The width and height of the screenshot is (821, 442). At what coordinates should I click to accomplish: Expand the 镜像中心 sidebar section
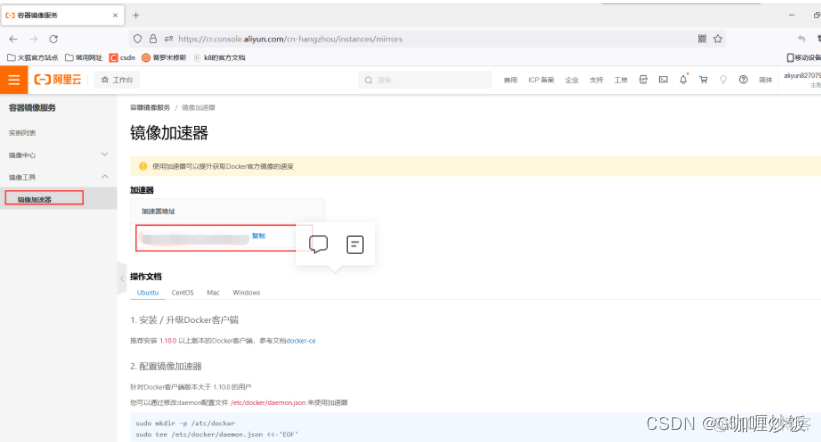(58, 155)
